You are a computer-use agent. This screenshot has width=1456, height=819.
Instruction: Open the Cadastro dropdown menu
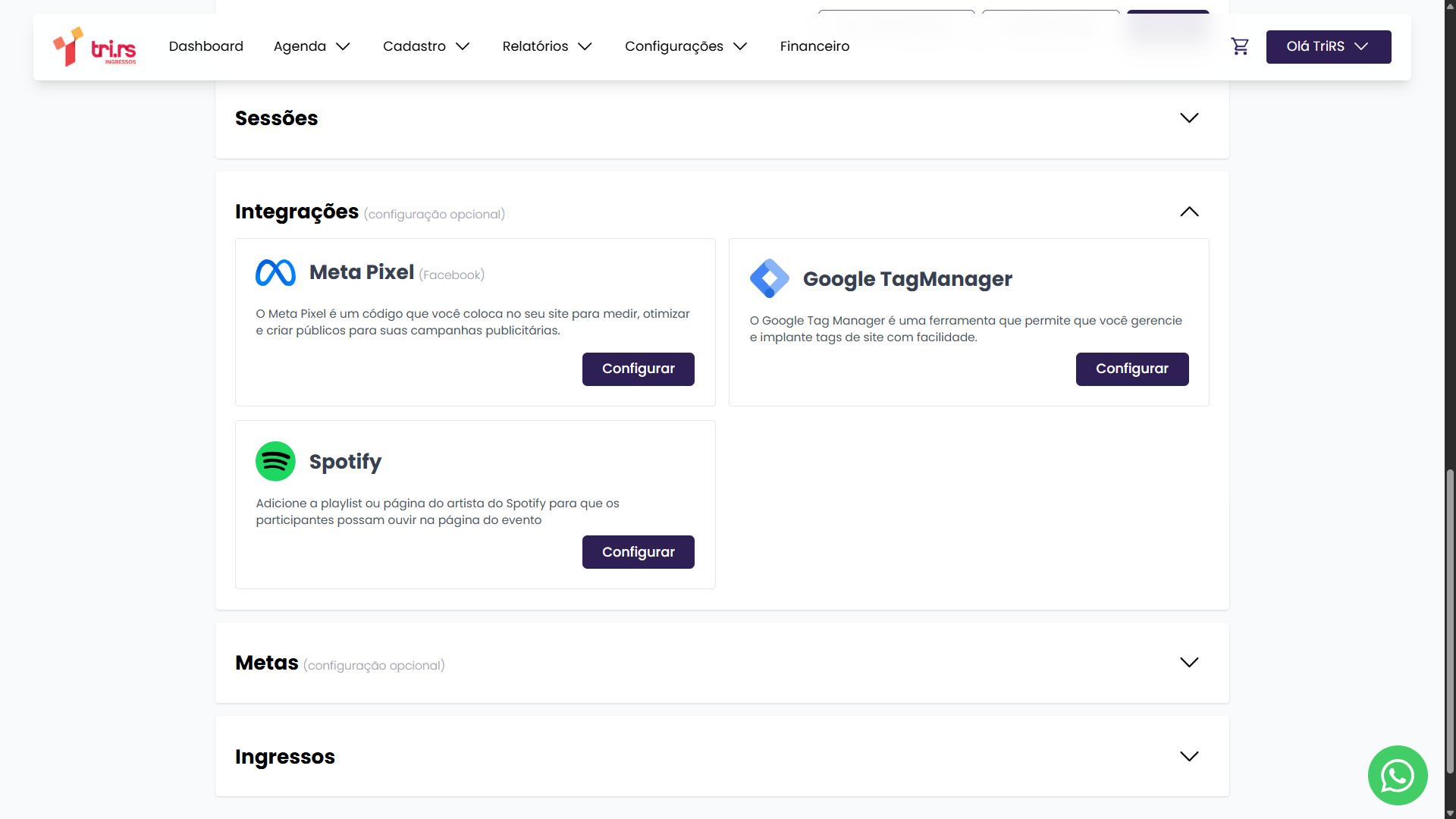point(426,47)
